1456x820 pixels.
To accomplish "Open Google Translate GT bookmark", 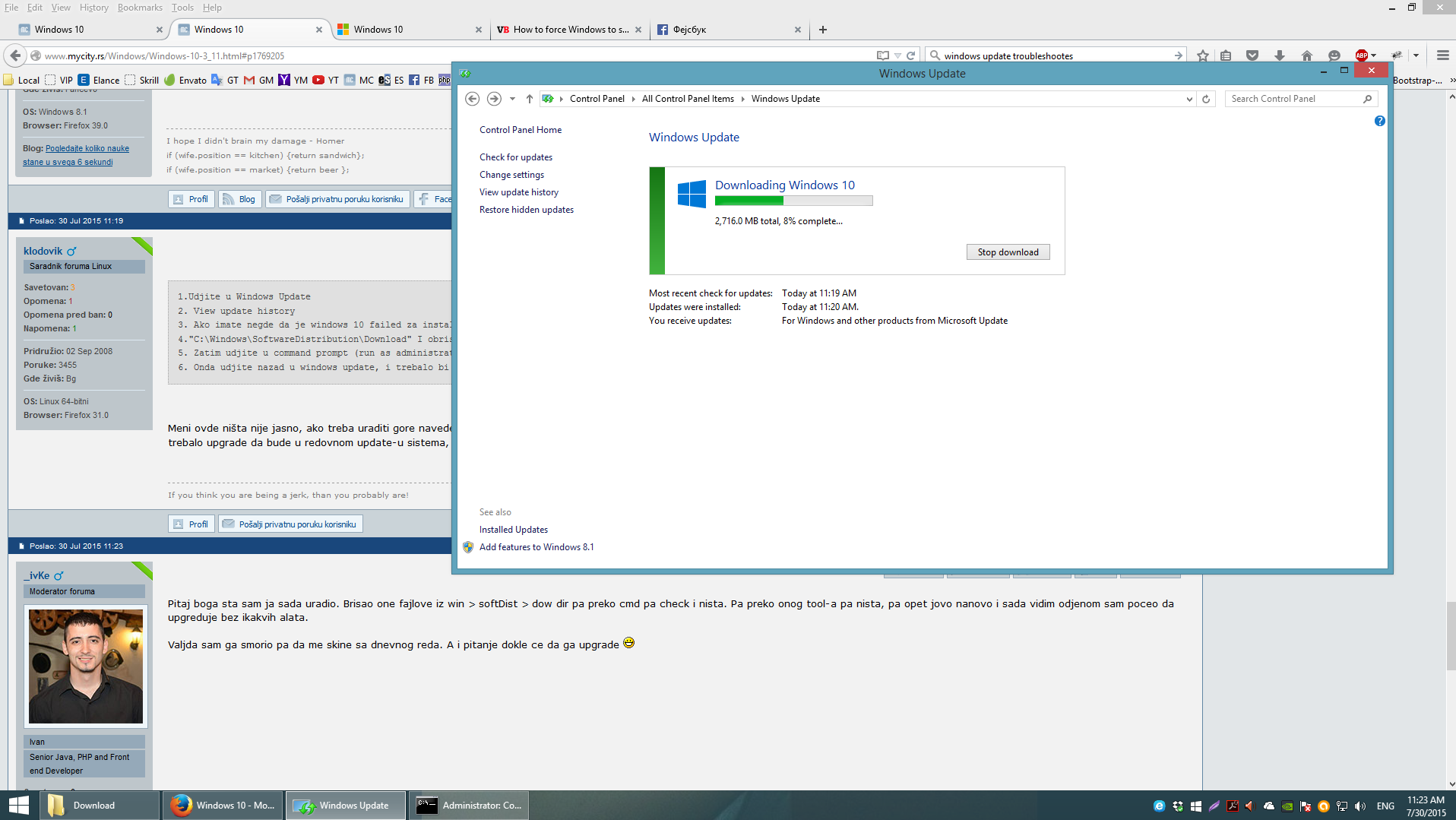I will (x=225, y=80).
